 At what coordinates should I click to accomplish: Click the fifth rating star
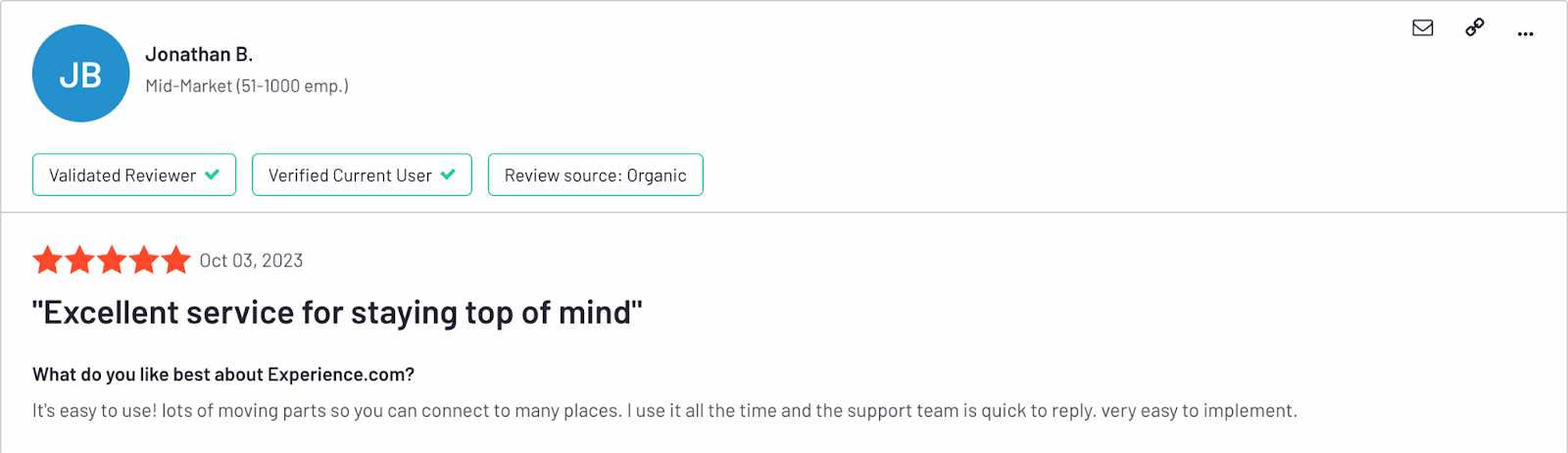point(176,260)
